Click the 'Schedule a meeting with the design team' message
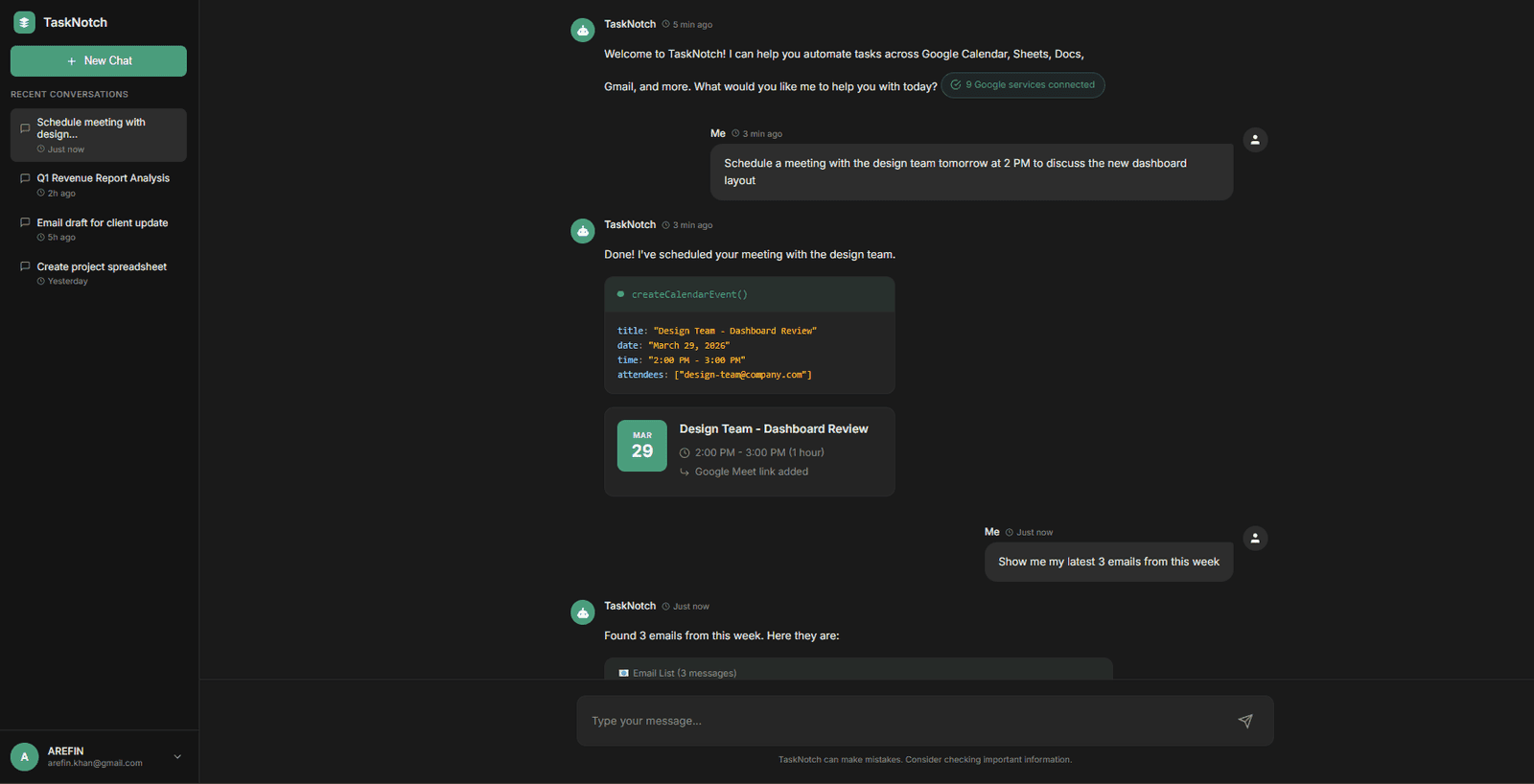This screenshot has height=784, width=1534. 971,172
